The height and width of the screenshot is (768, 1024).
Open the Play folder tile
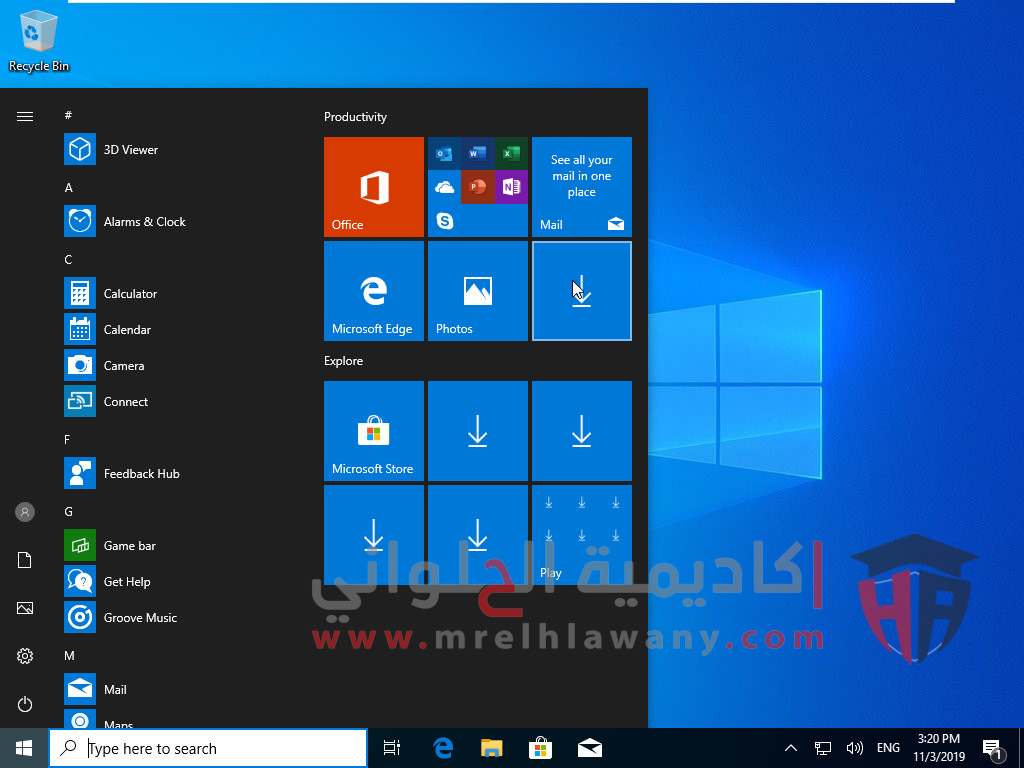[581, 535]
